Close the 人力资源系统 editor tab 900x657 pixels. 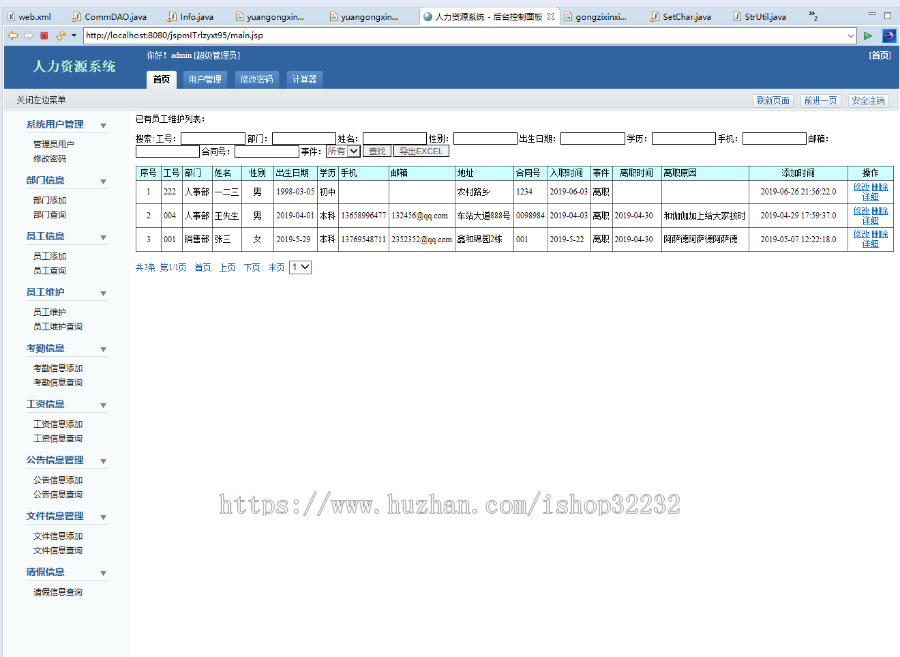coord(551,17)
